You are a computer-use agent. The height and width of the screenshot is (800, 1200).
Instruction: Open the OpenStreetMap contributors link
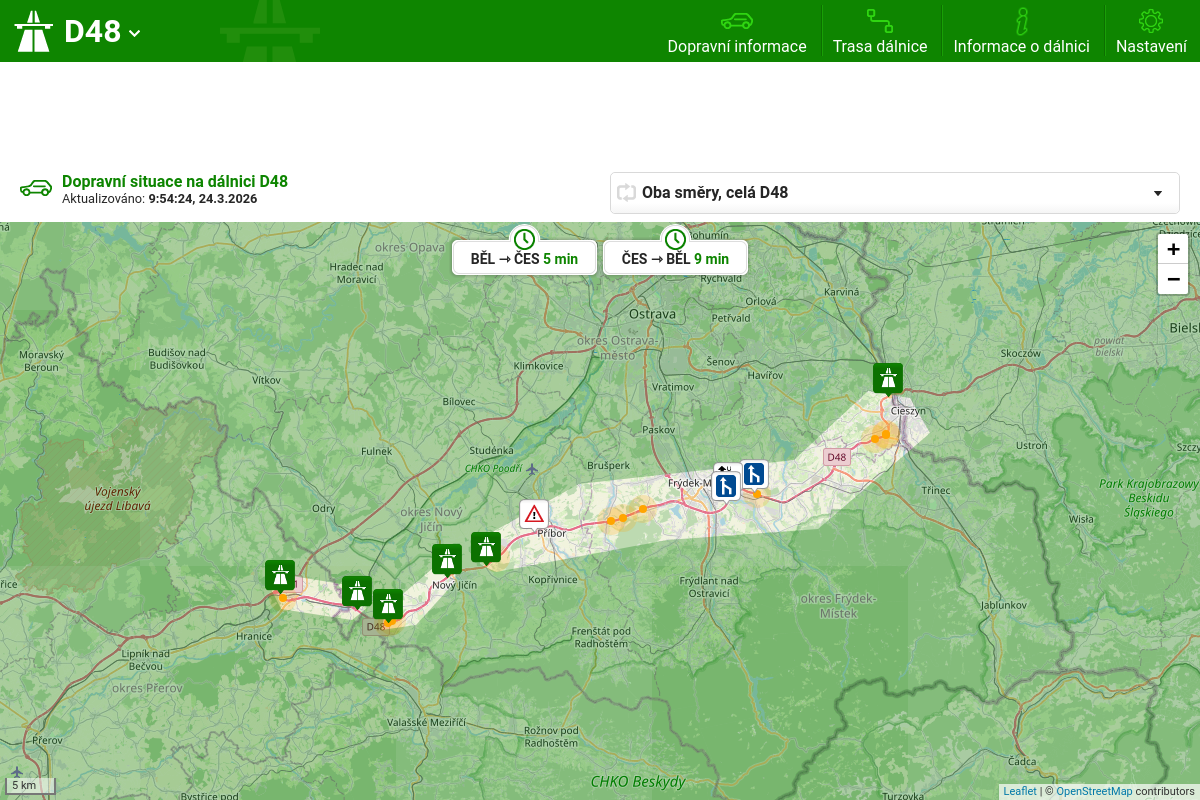point(1094,791)
